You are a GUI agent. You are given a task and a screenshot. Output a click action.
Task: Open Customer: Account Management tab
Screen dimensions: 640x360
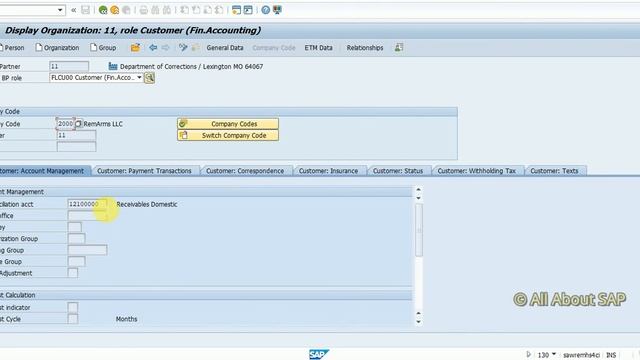[x=43, y=171]
